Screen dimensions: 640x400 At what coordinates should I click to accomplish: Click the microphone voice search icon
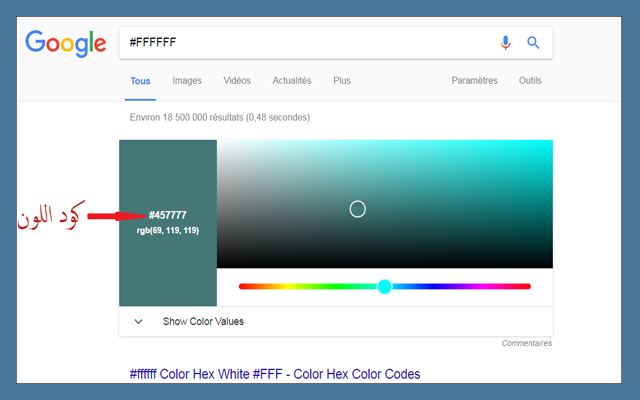[x=505, y=43]
